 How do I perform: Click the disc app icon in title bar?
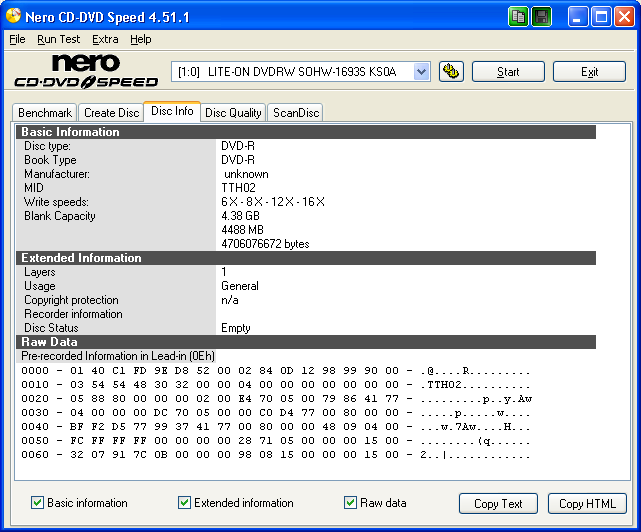click(x=14, y=16)
